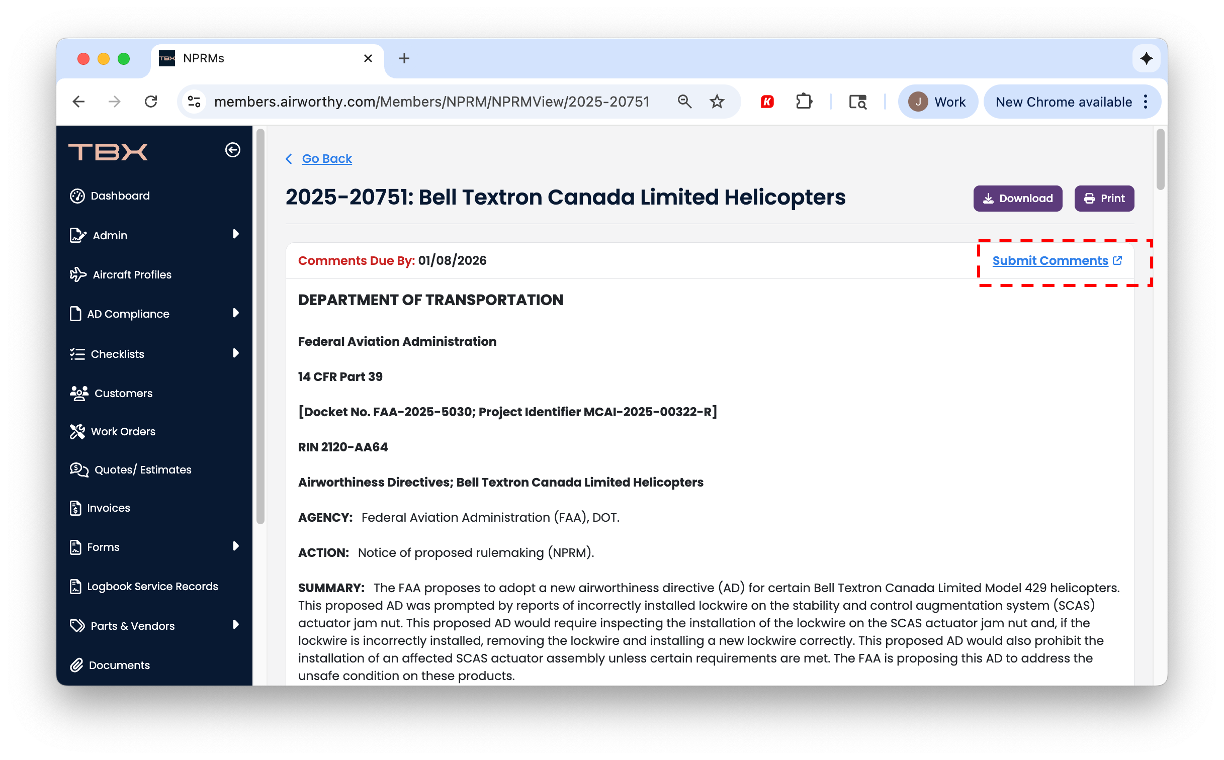Expand the Parts & Vendors submenu
Image resolution: width=1224 pixels, height=760 pixels.
(x=236, y=625)
